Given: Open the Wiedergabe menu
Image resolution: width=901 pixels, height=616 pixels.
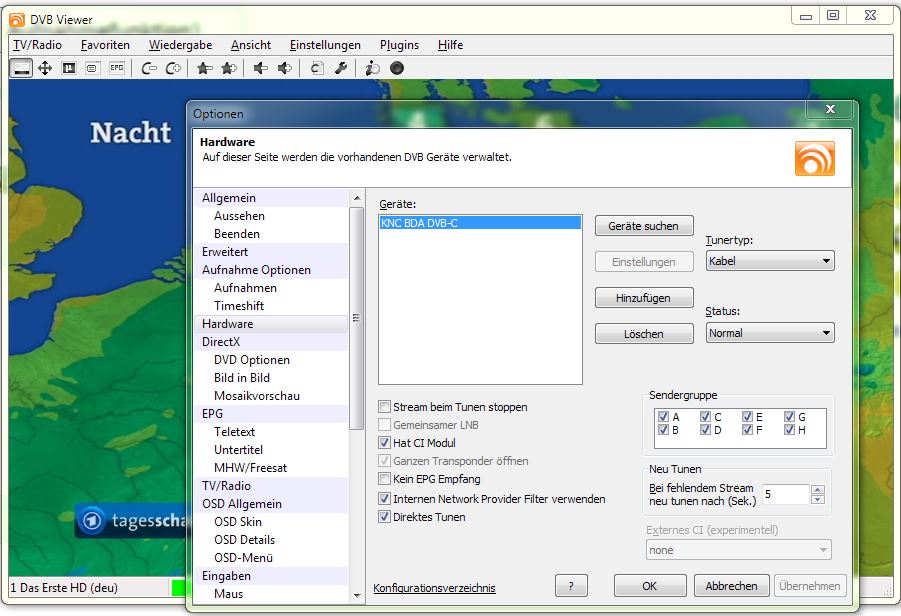Looking at the screenshot, I should [180, 45].
